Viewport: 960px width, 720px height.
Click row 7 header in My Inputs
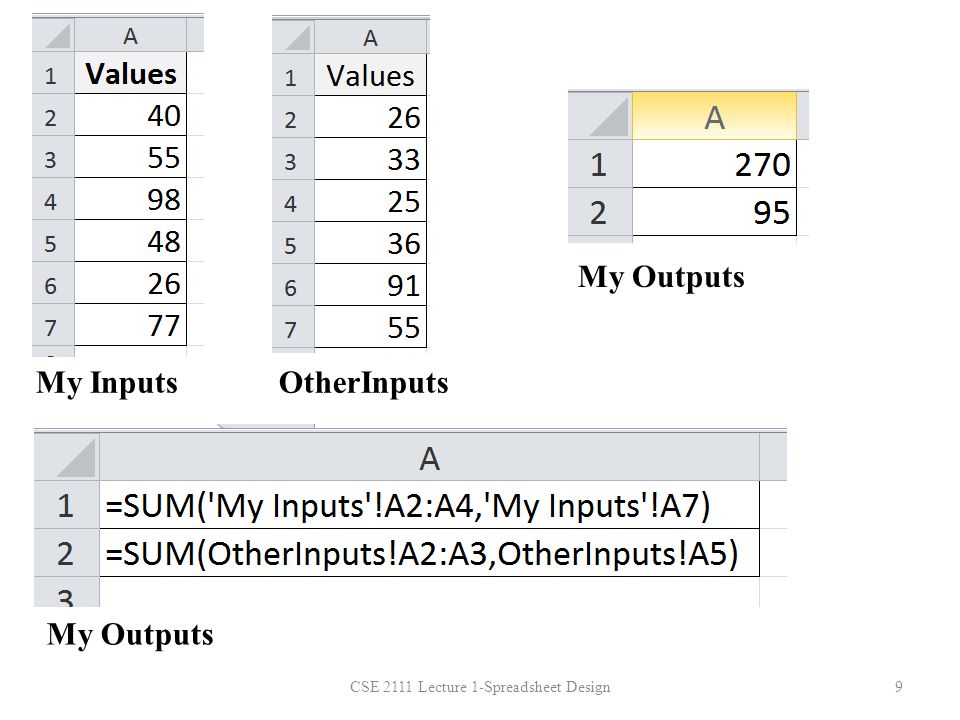pos(53,325)
